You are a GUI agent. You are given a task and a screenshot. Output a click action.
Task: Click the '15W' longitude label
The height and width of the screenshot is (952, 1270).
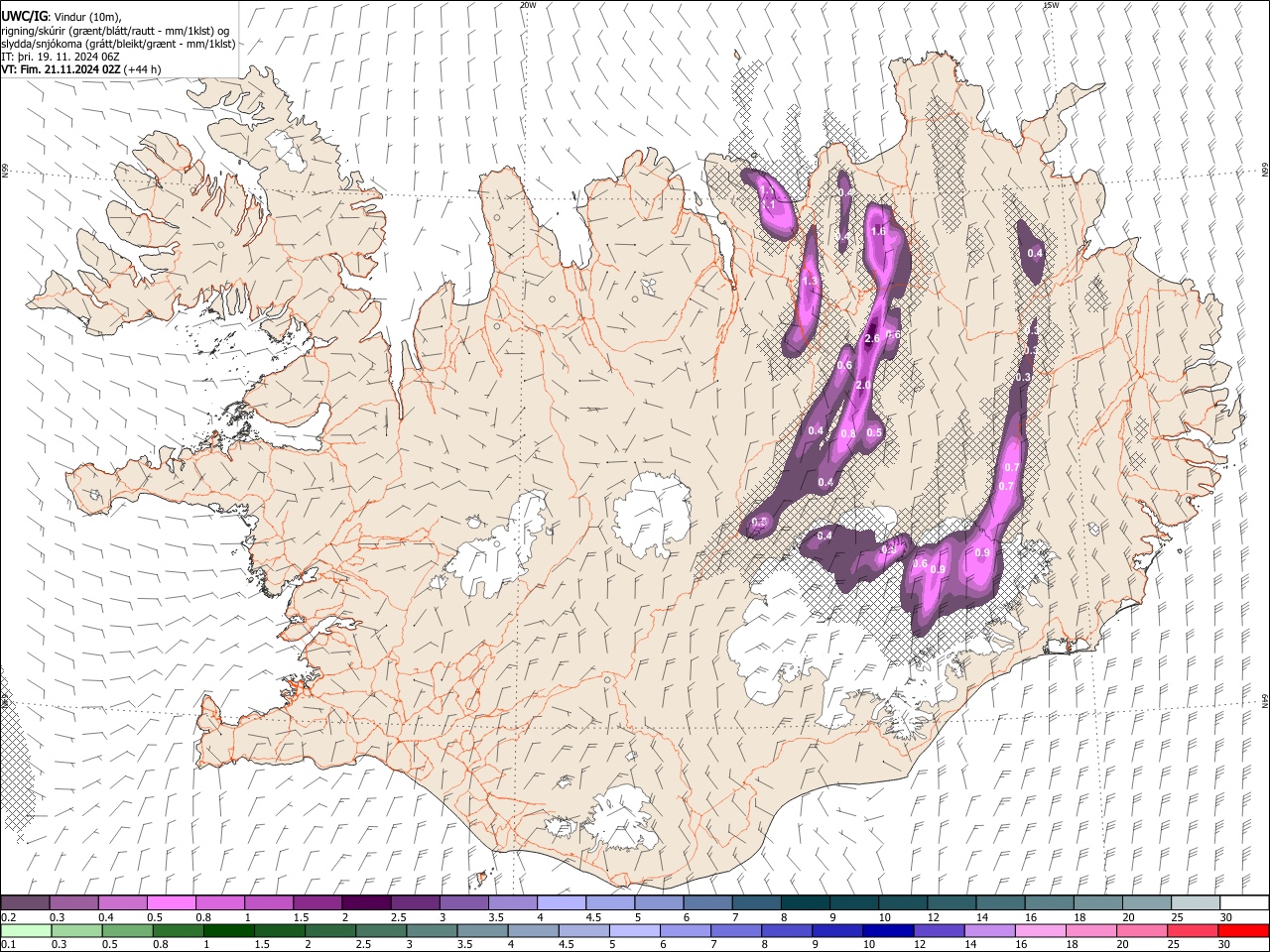1051,5
